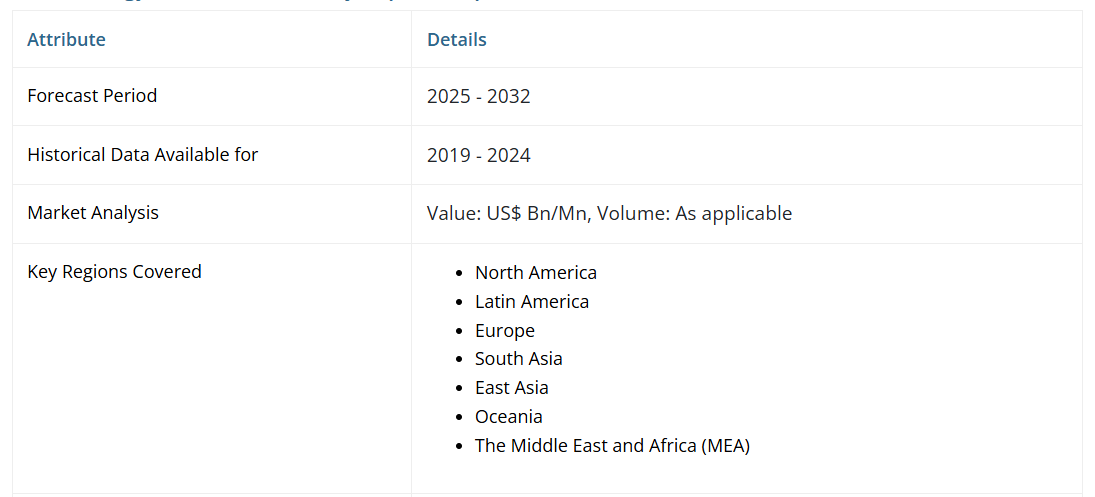1095x497 pixels.
Task: Select the Key Regions Covered label
Action: point(114,272)
